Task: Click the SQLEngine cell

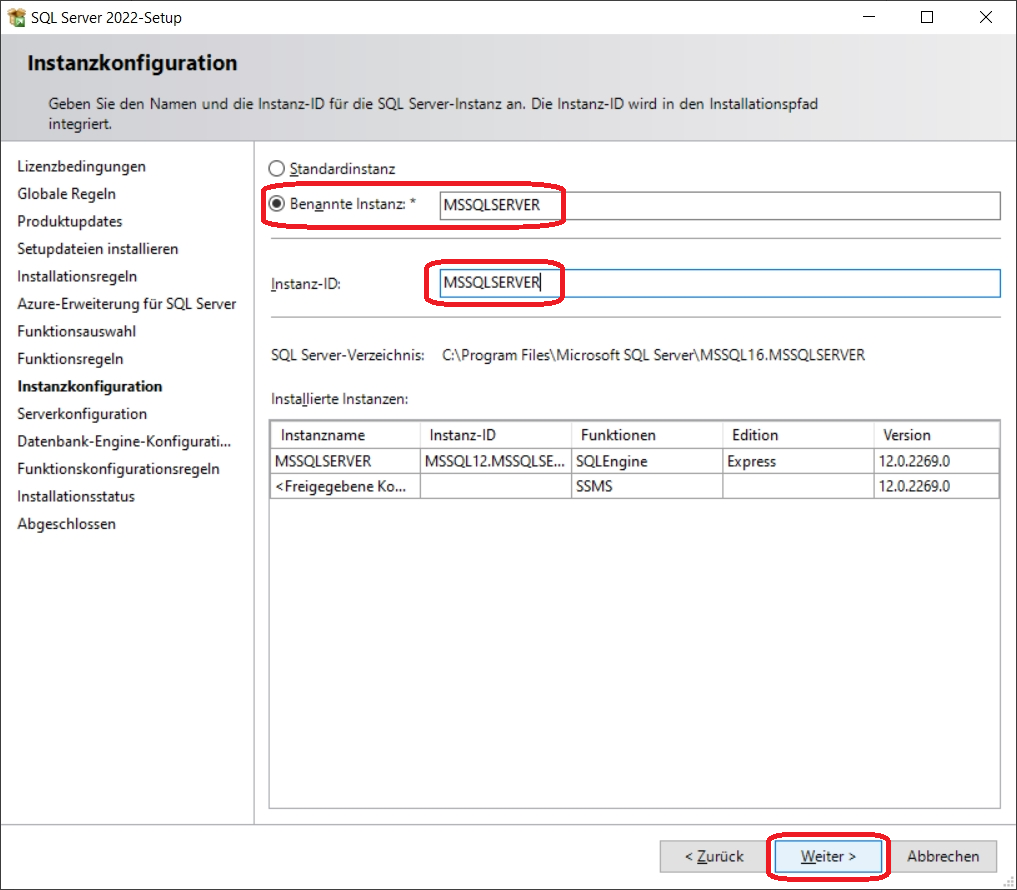Action: pyautogui.click(x=647, y=461)
